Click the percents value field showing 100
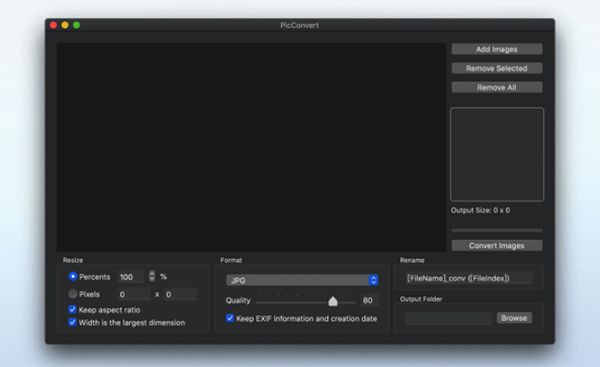Viewport: 600px width, 367px height. pyautogui.click(x=130, y=277)
